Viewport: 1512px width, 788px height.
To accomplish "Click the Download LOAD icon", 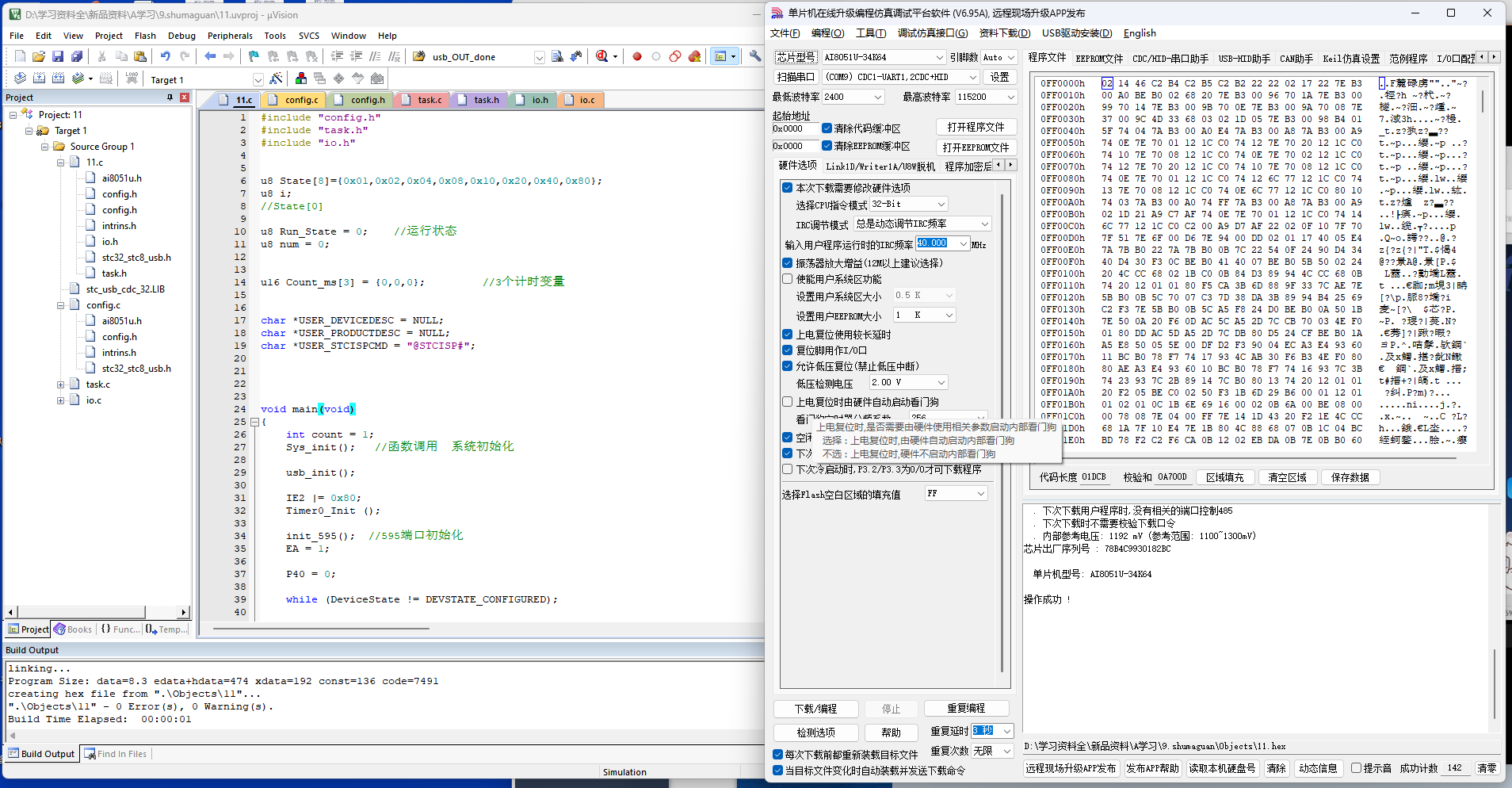I will click(x=132, y=78).
